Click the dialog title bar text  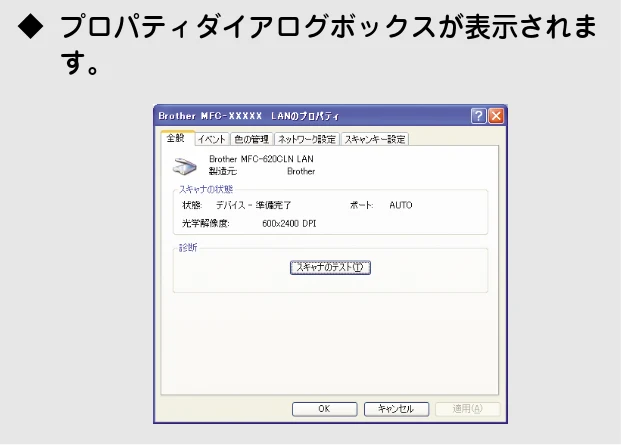pos(249,116)
